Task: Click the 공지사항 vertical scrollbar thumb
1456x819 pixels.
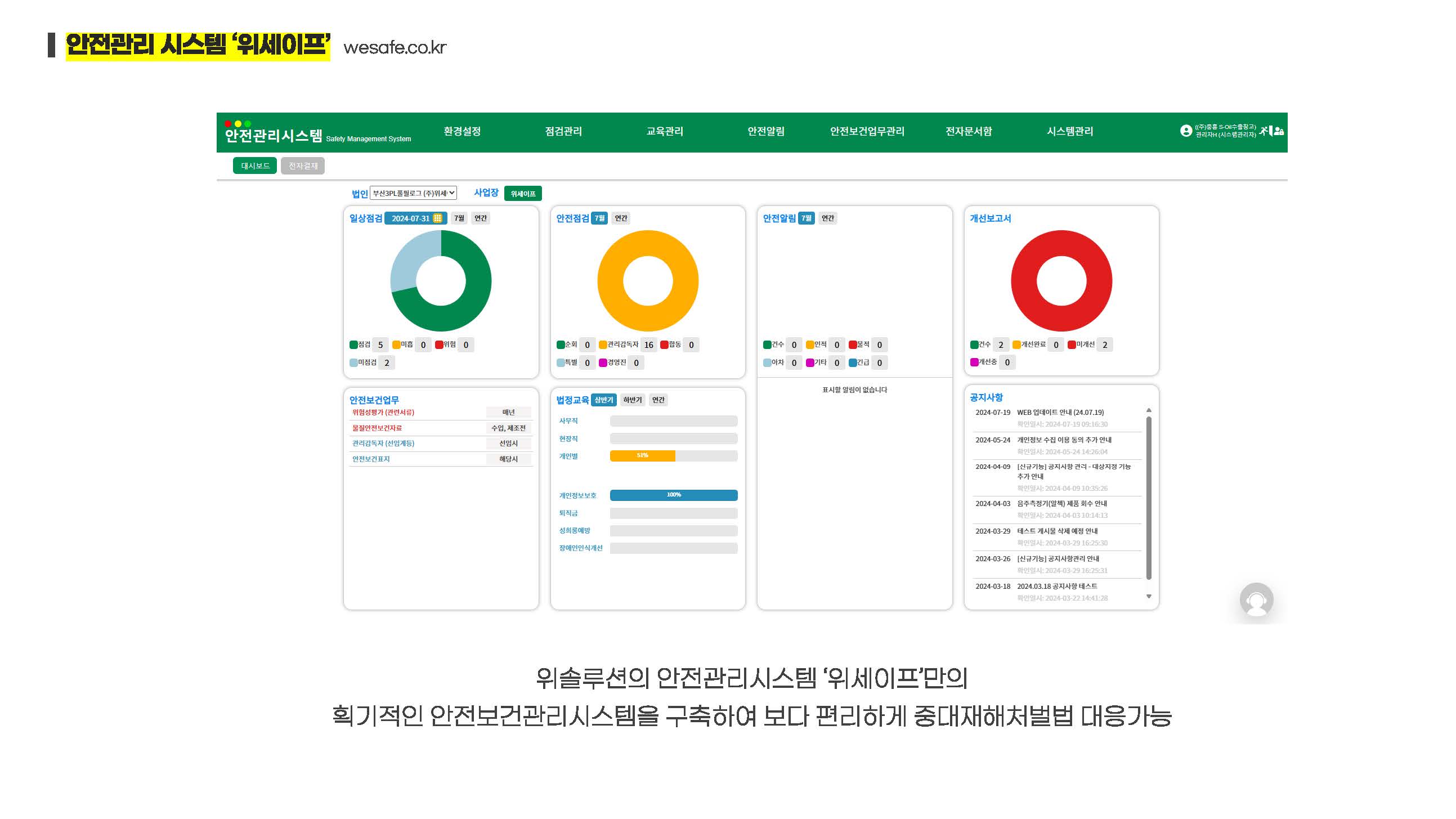Action: click(x=1149, y=498)
